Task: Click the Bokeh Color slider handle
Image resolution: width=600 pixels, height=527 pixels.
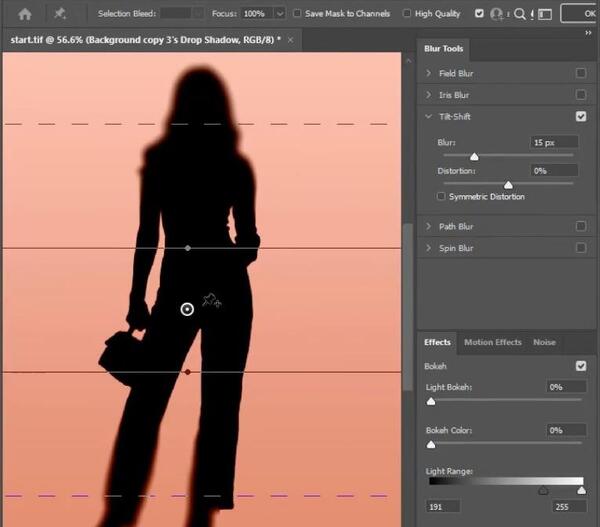Action: pyautogui.click(x=431, y=445)
